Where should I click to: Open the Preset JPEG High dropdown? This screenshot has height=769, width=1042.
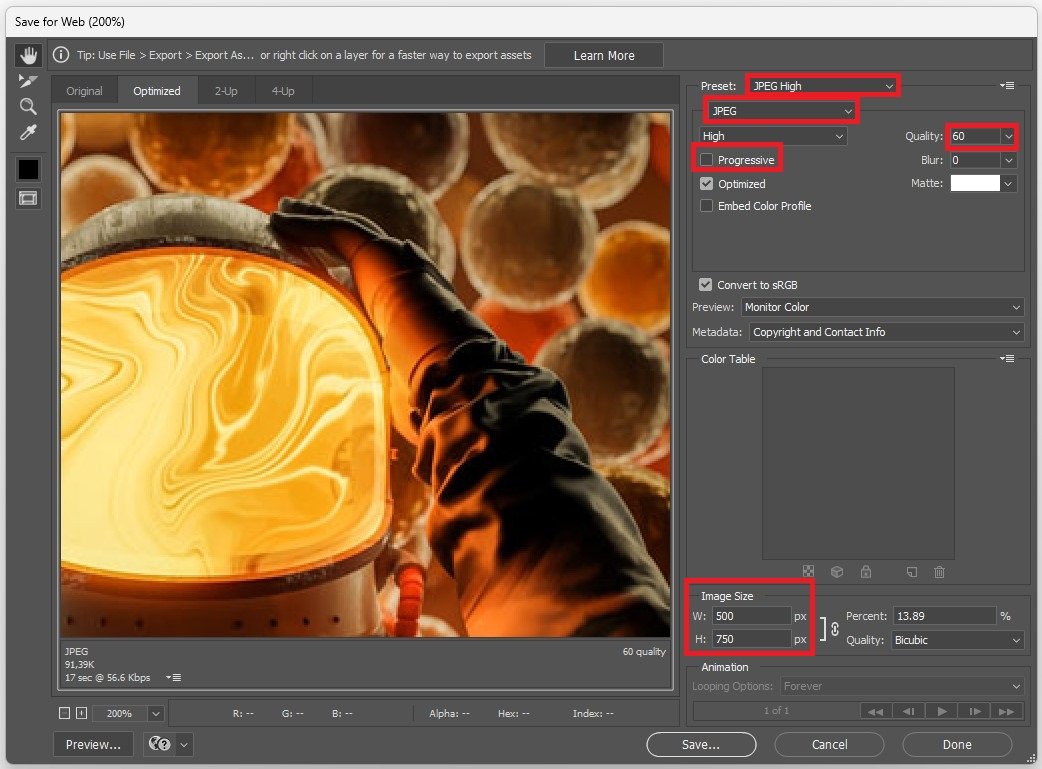pyautogui.click(x=822, y=86)
